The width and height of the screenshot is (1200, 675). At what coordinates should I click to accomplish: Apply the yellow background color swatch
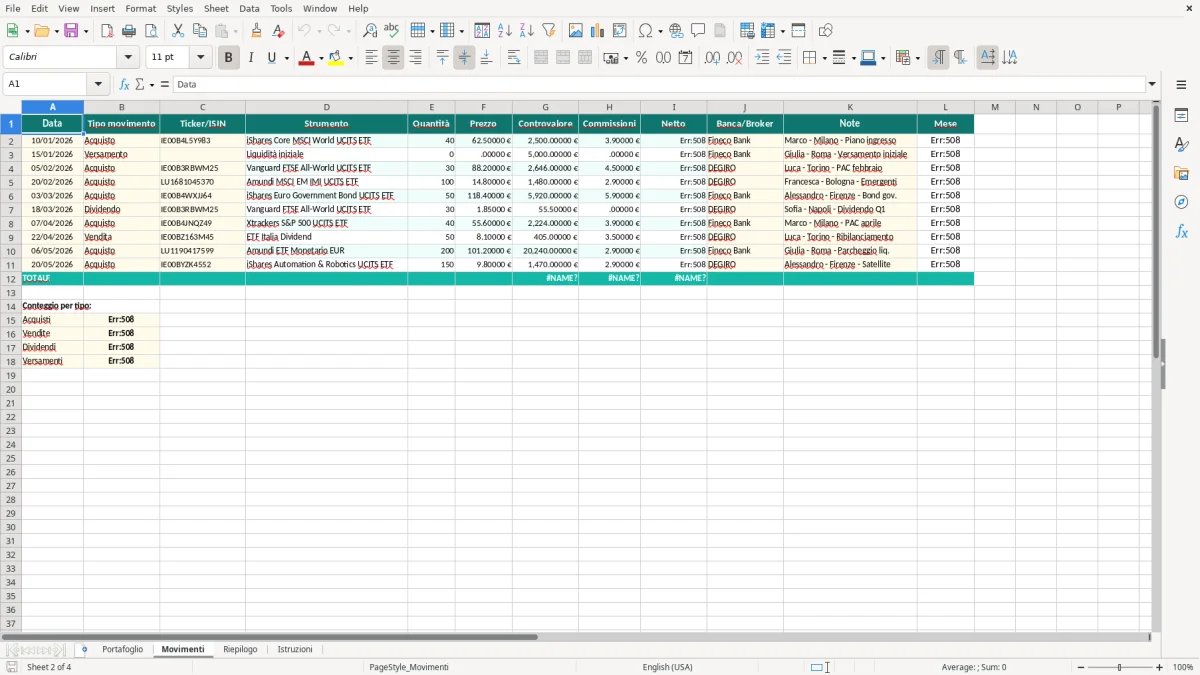point(335,58)
